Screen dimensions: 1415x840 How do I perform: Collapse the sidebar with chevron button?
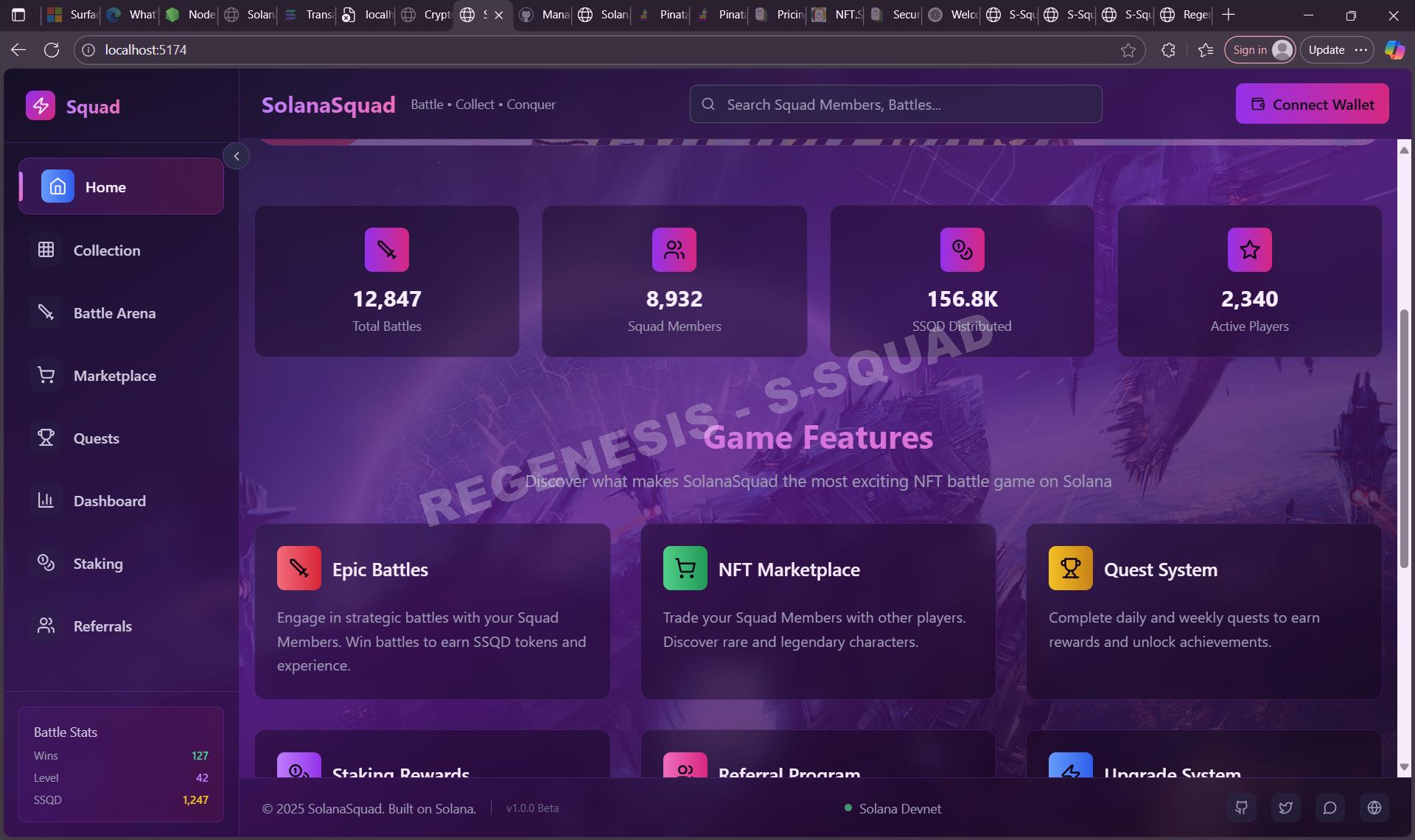click(237, 155)
